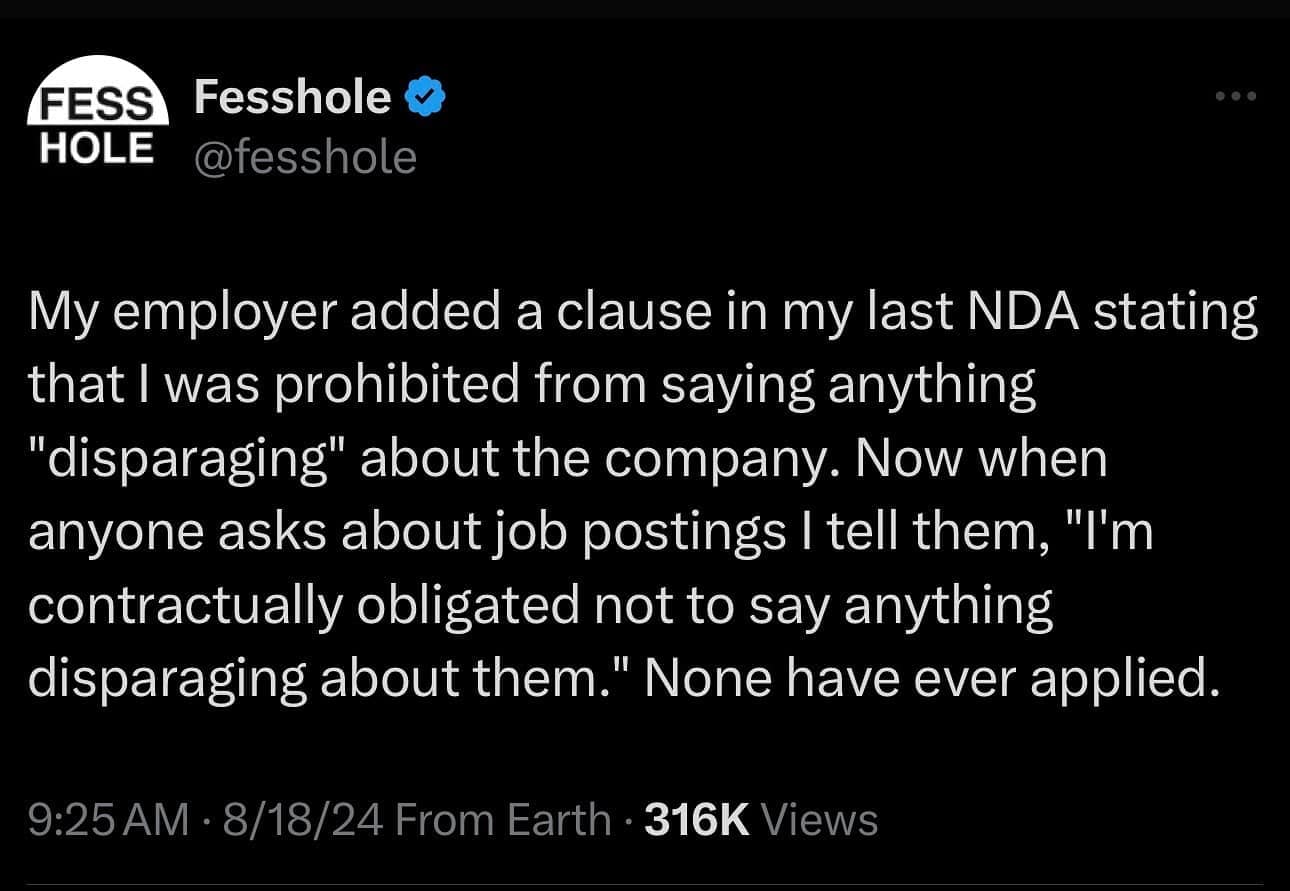The height and width of the screenshot is (891, 1290).
Task: Click the From Earth location label
Action: tap(503, 820)
